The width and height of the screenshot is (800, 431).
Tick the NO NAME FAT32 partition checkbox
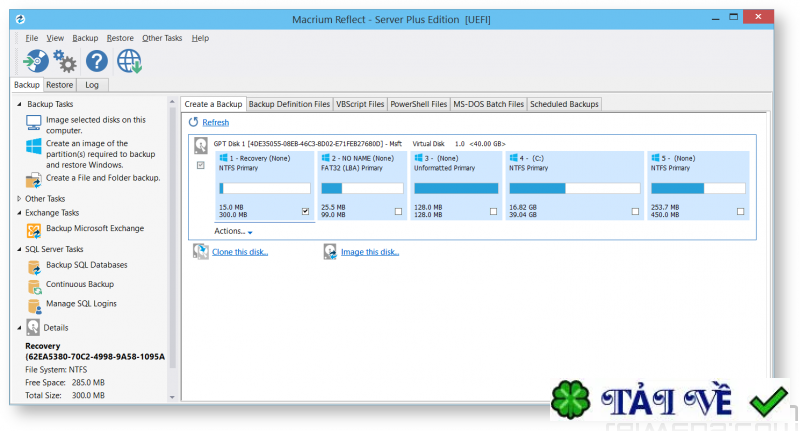(x=398, y=211)
